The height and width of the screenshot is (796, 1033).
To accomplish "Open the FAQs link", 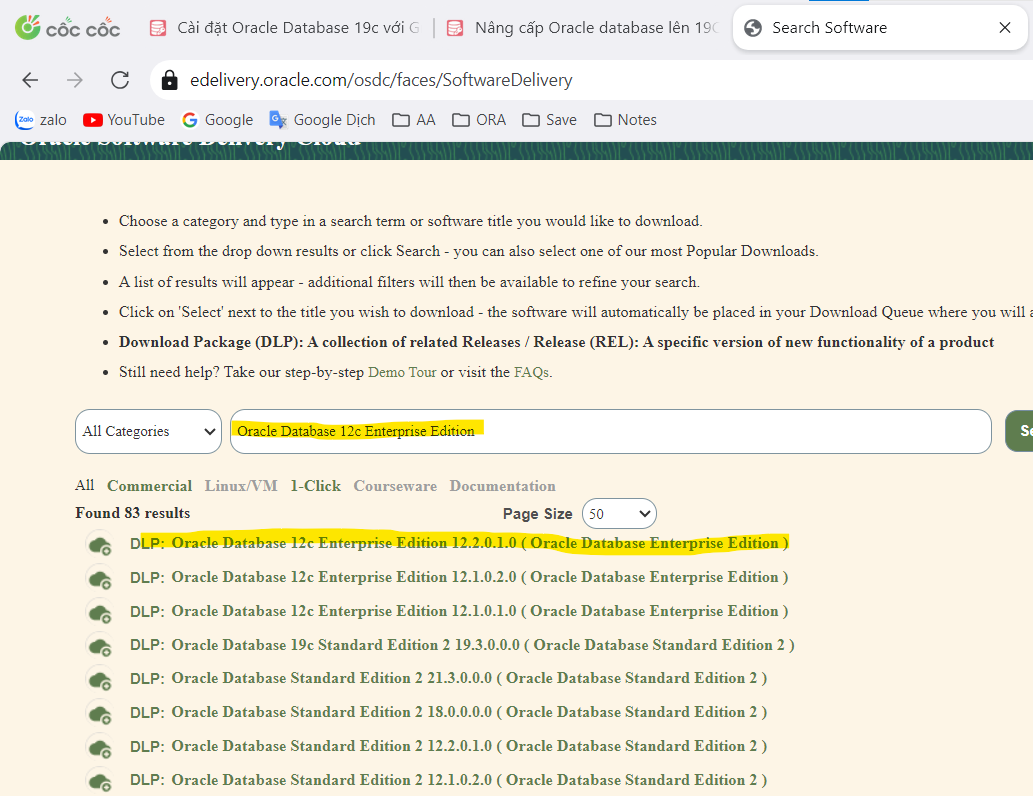I will pyautogui.click(x=531, y=372).
